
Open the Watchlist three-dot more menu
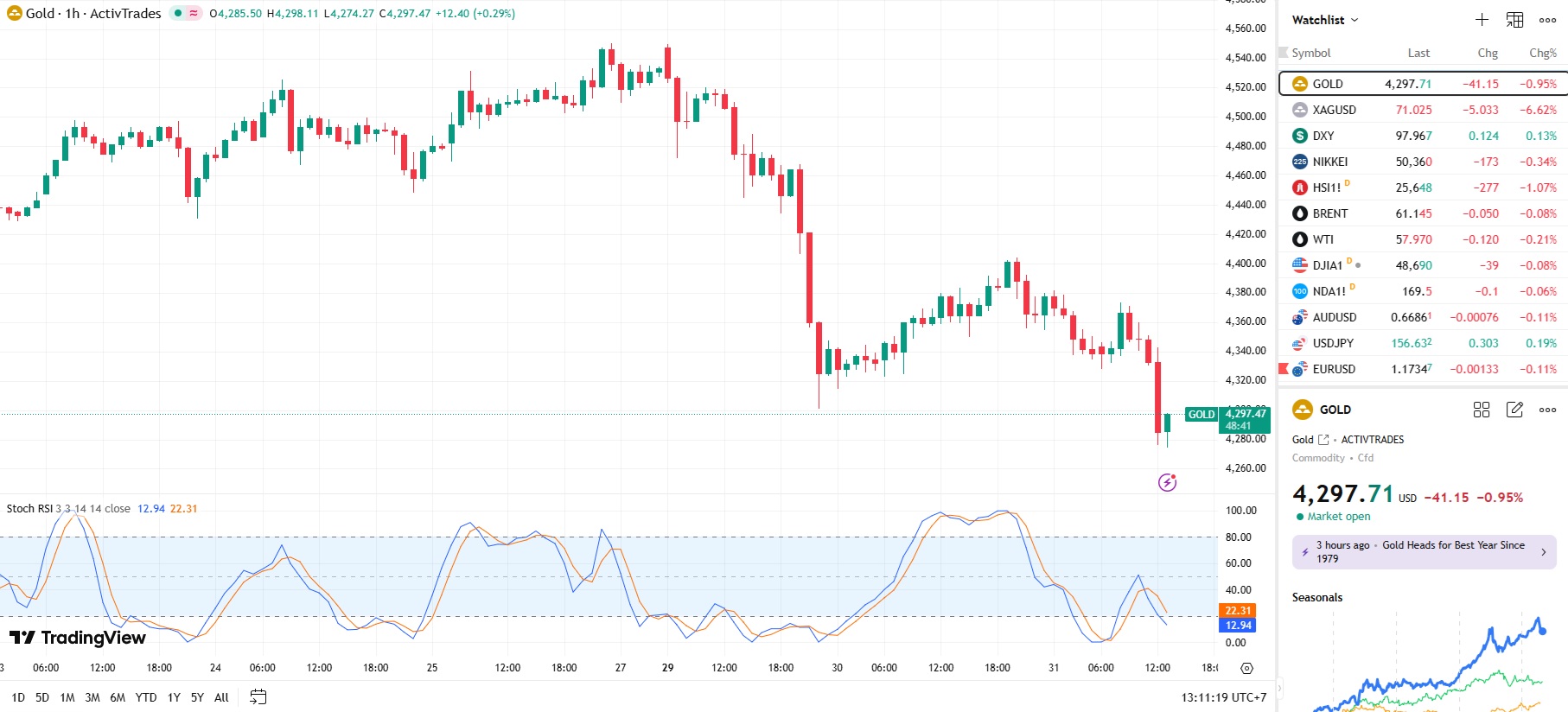point(1547,20)
